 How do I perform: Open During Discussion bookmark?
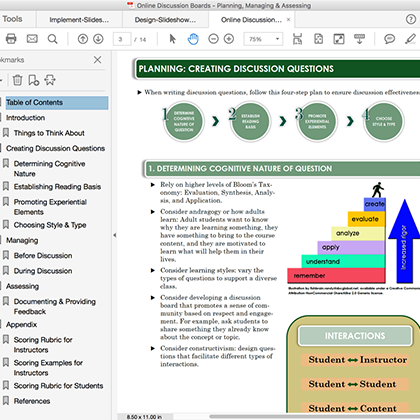43,271
